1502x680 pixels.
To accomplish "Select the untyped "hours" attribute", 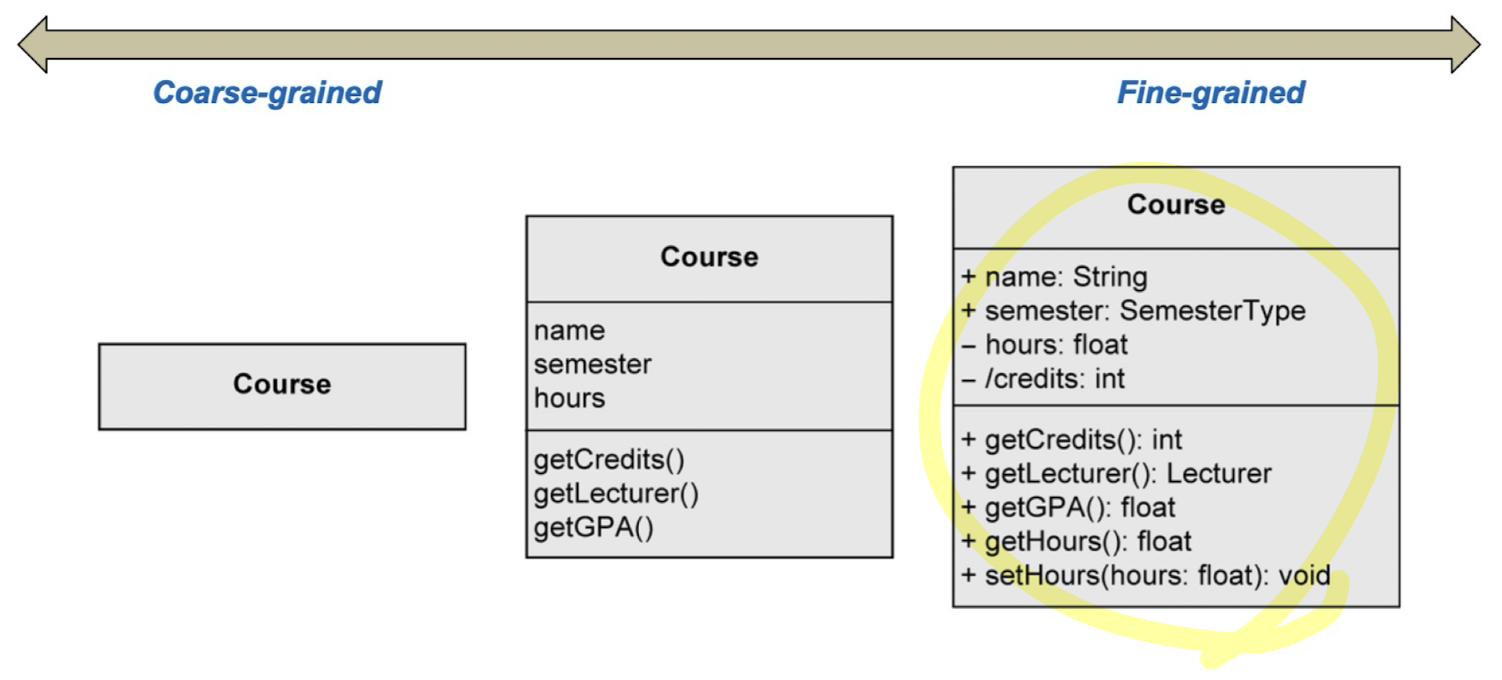I will (569, 398).
